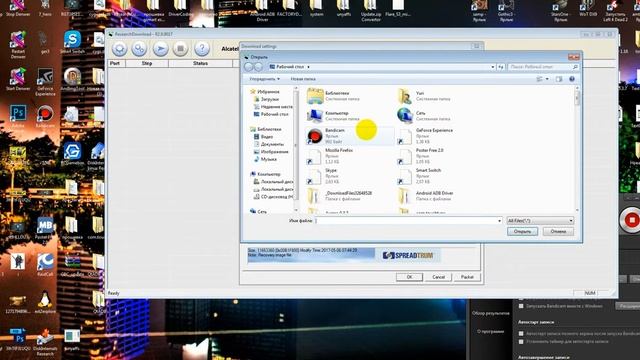This screenshot has height=360, width=640.
Task: Open the view options dropdown arrow
Action: click(x=547, y=79)
